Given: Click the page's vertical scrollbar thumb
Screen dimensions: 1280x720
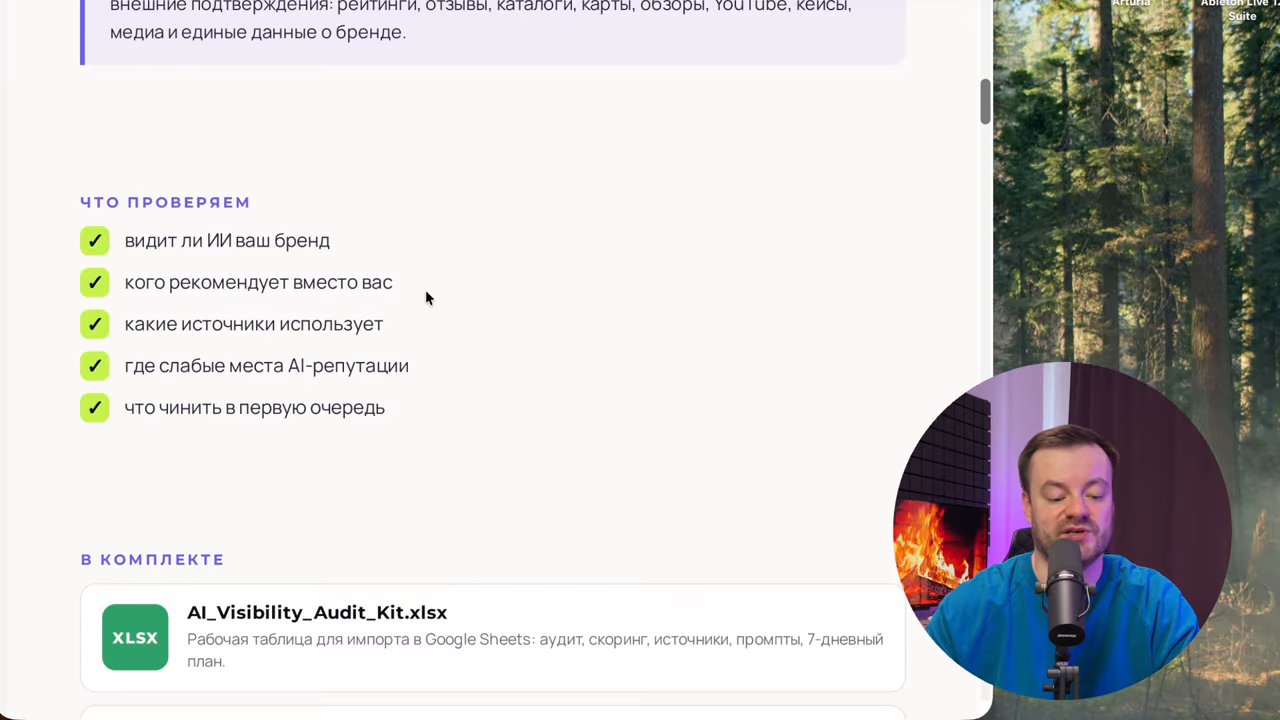Looking at the screenshot, I should (985, 102).
